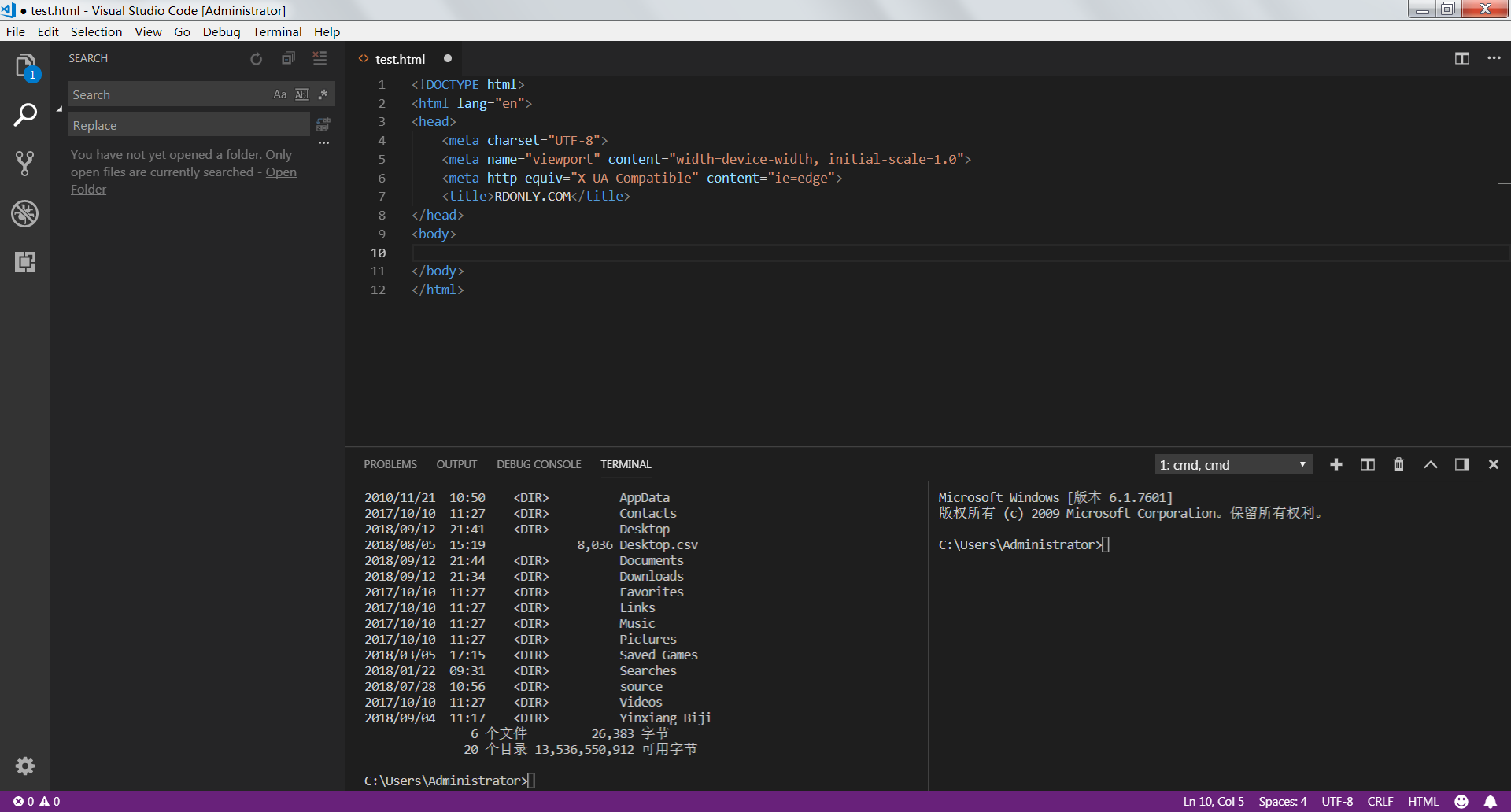Viewport: 1511px width, 812px height.
Task: Click errors and warnings count in status bar
Action: [x=37, y=802]
